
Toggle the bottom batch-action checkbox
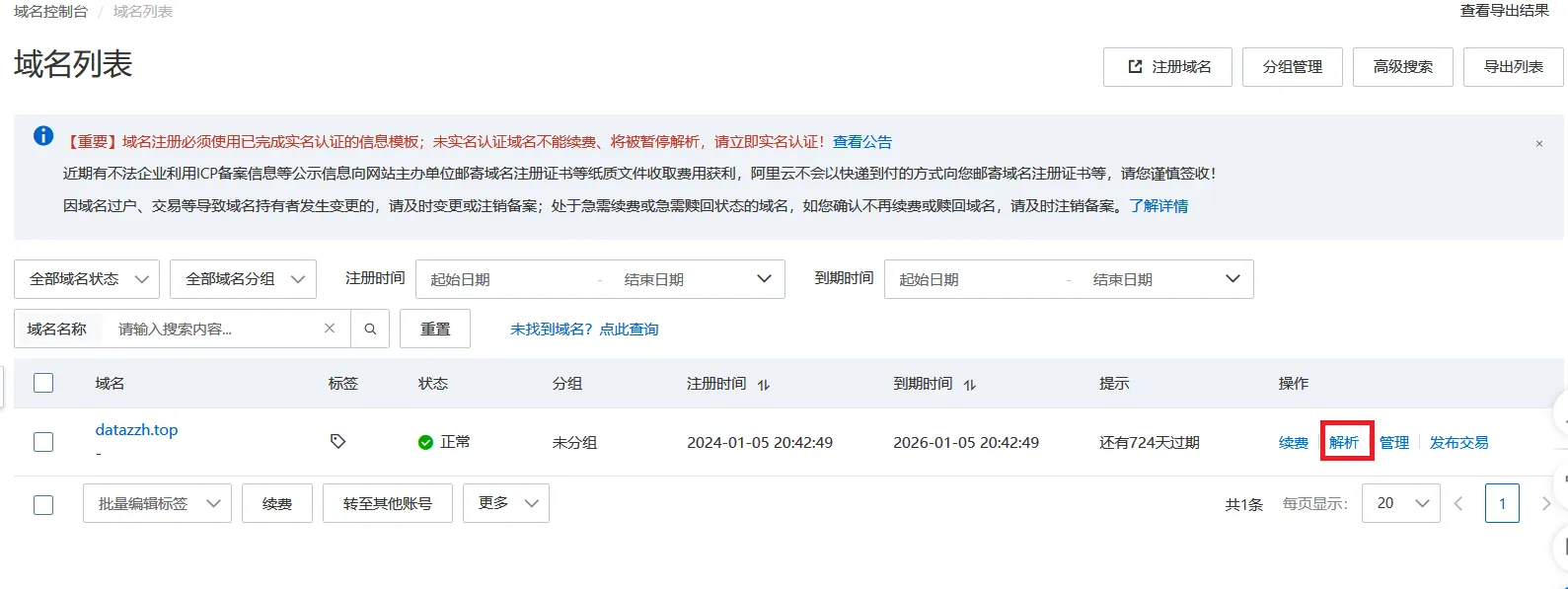(43, 504)
